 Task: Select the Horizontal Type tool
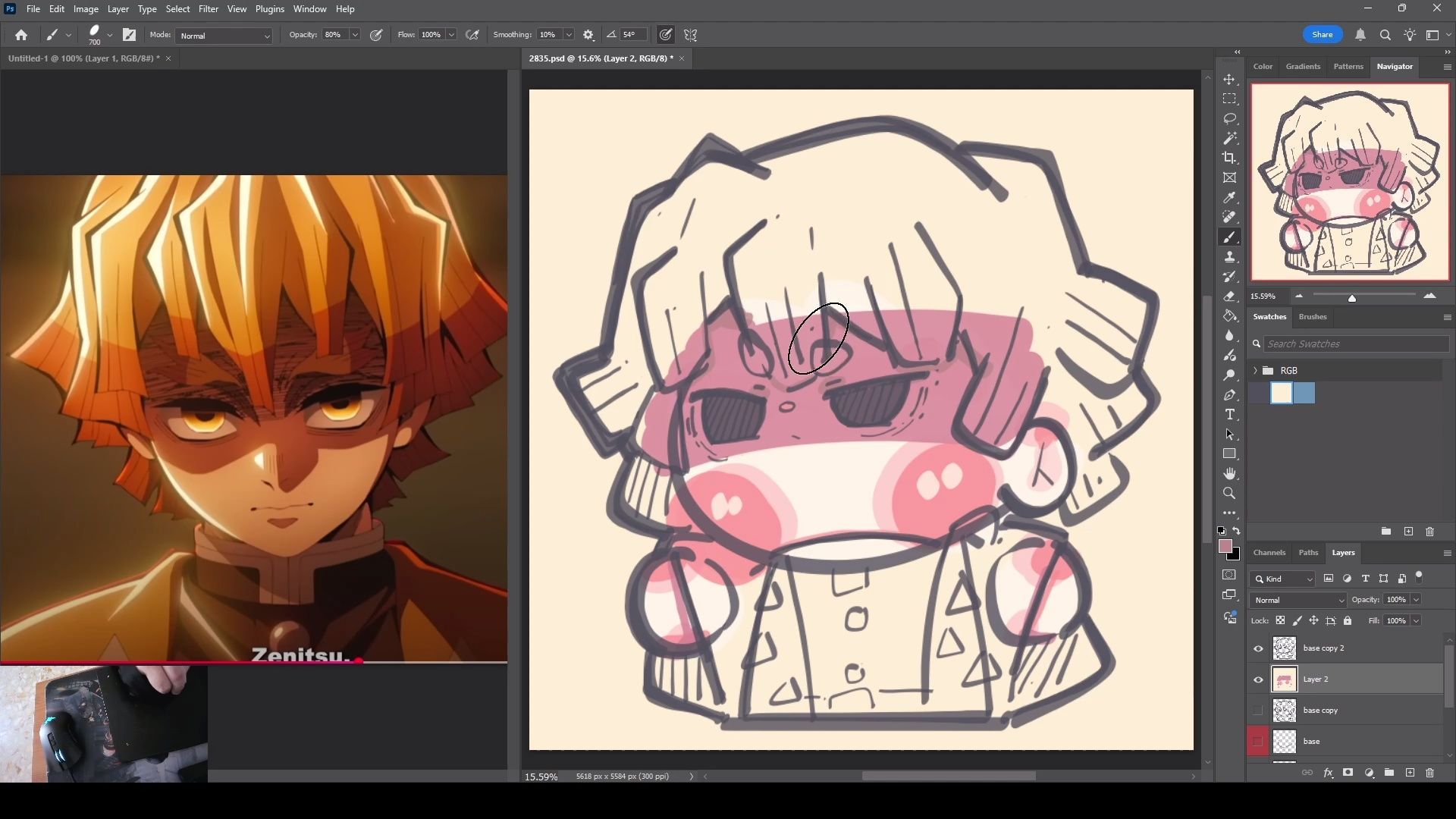(1229, 415)
